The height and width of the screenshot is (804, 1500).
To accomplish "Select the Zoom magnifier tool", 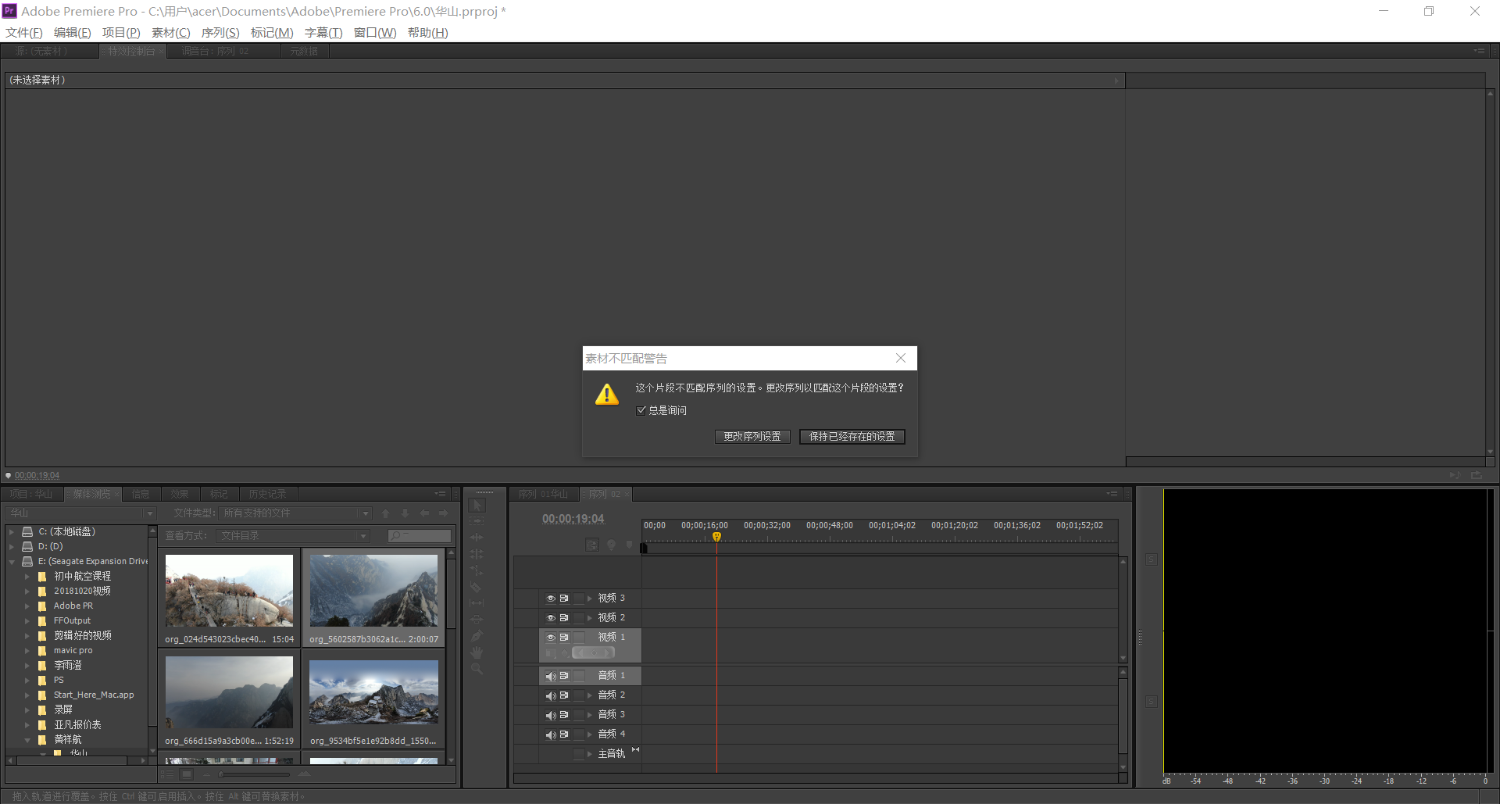I will 477,668.
